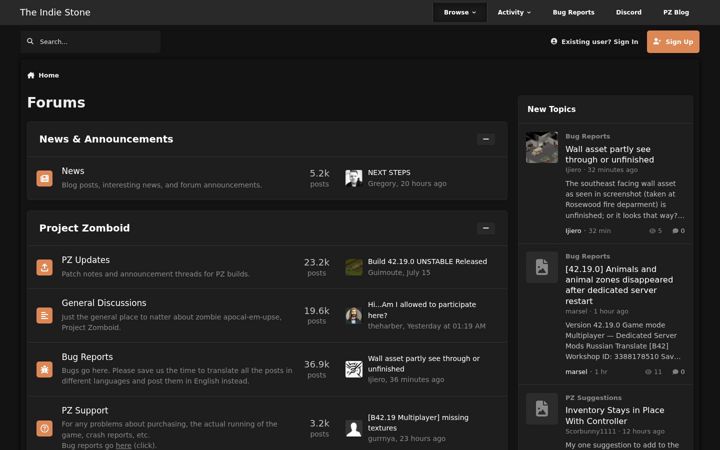Screen dimensions: 720x450
Task: Click the PZ Updates forum icon
Action: tap(45, 267)
